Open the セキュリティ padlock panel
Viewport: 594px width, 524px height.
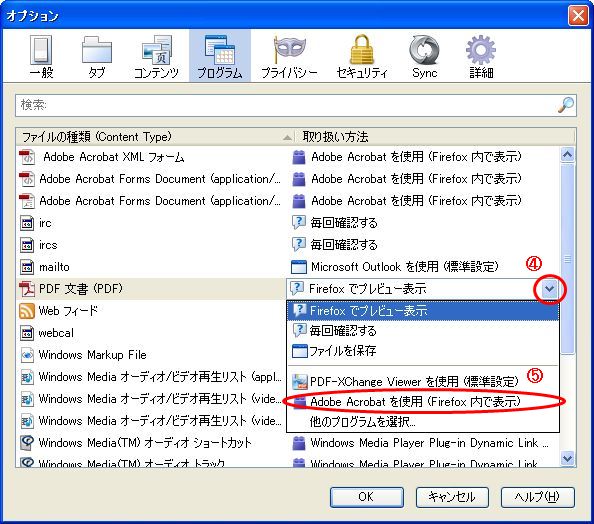[x=362, y=56]
